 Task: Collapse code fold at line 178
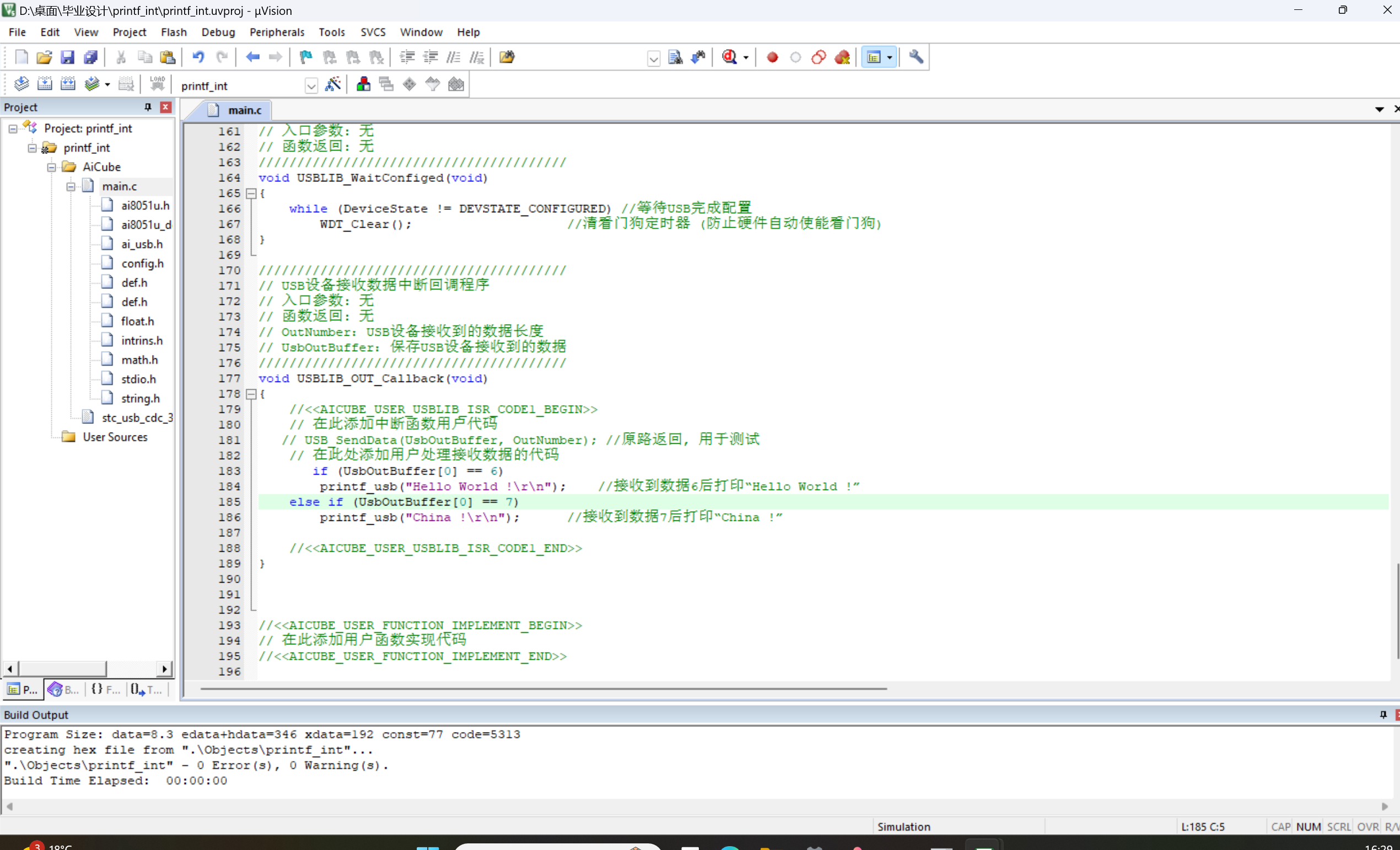[251, 394]
